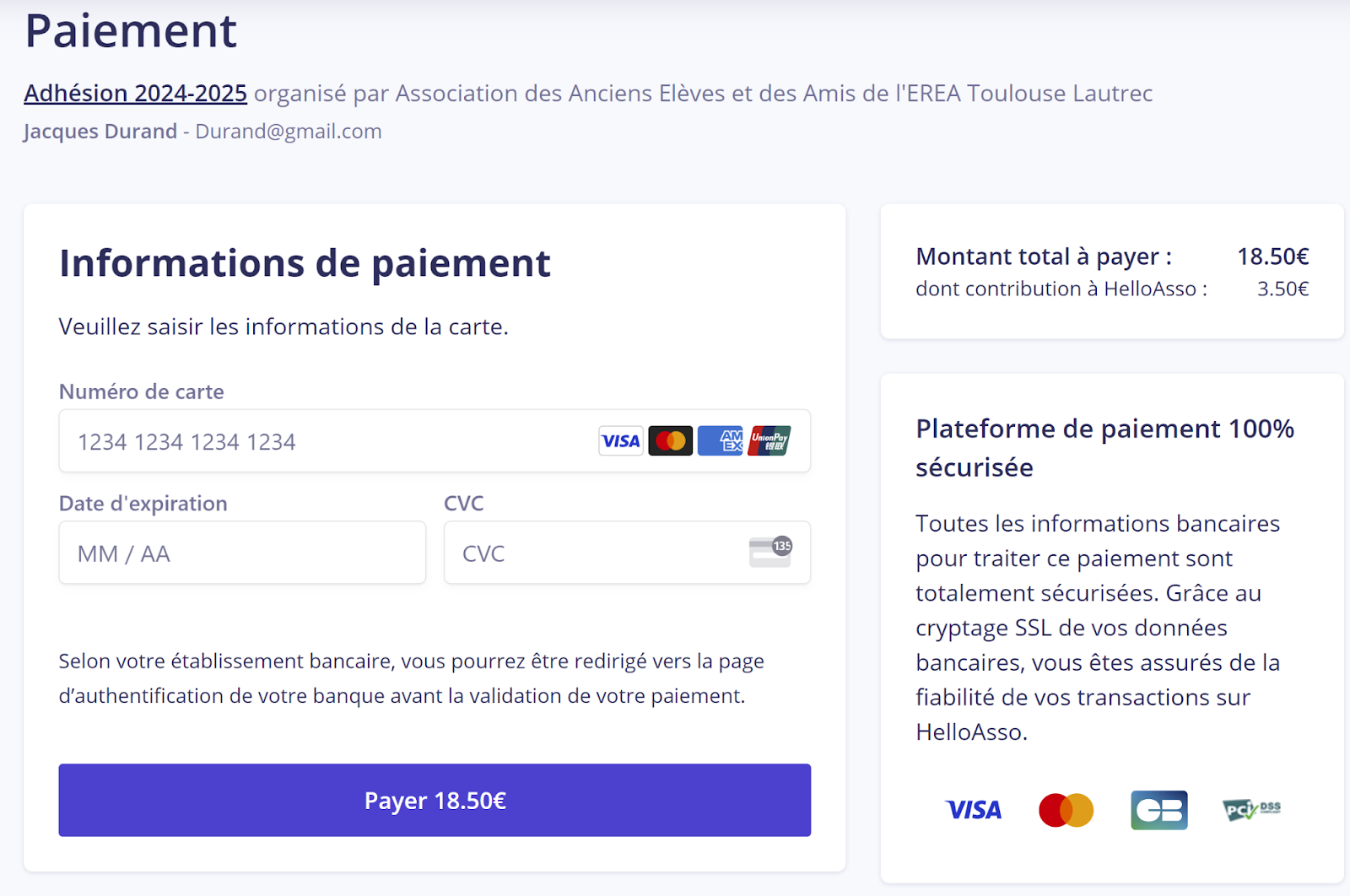Image resolution: width=1350 pixels, height=896 pixels.
Task: Click the Date d'expiration label
Action: coord(143,504)
